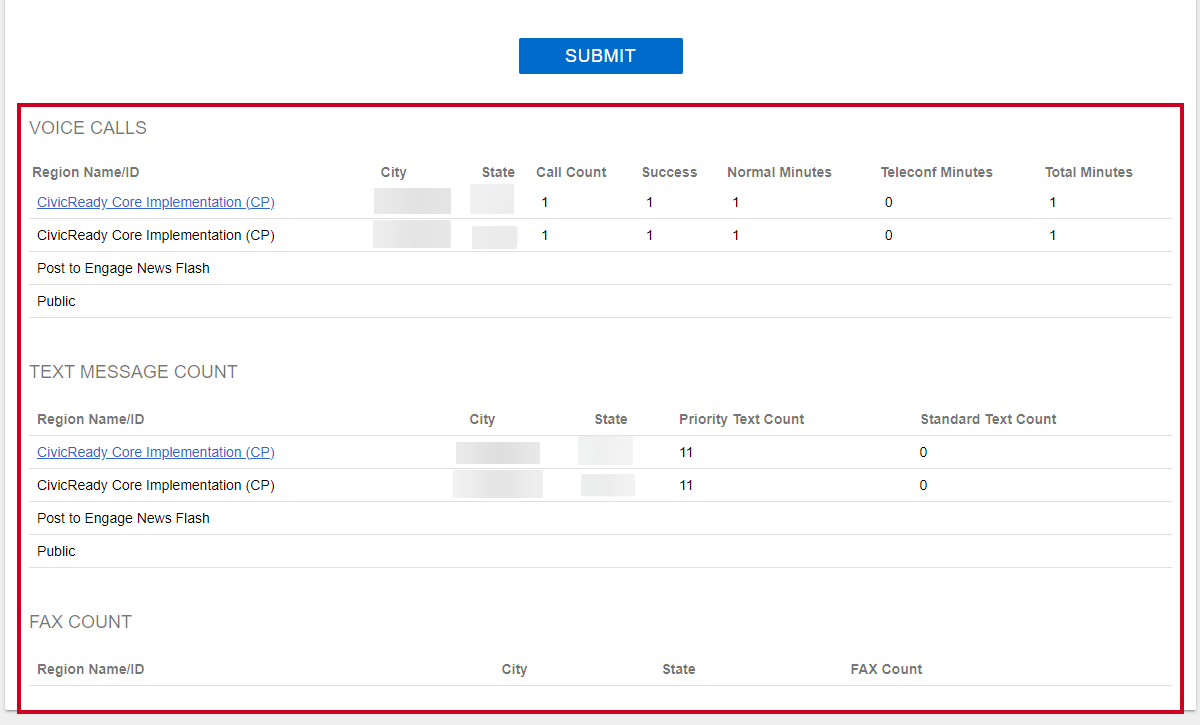The image size is (1200, 725).
Task: Click City header in the Fax Count table
Action: pos(514,669)
